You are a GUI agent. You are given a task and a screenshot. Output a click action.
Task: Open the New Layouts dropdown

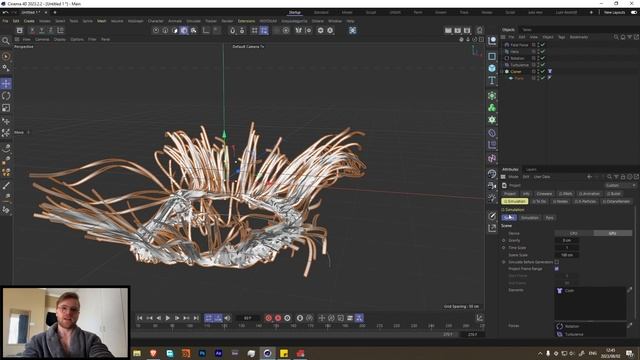point(614,13)
